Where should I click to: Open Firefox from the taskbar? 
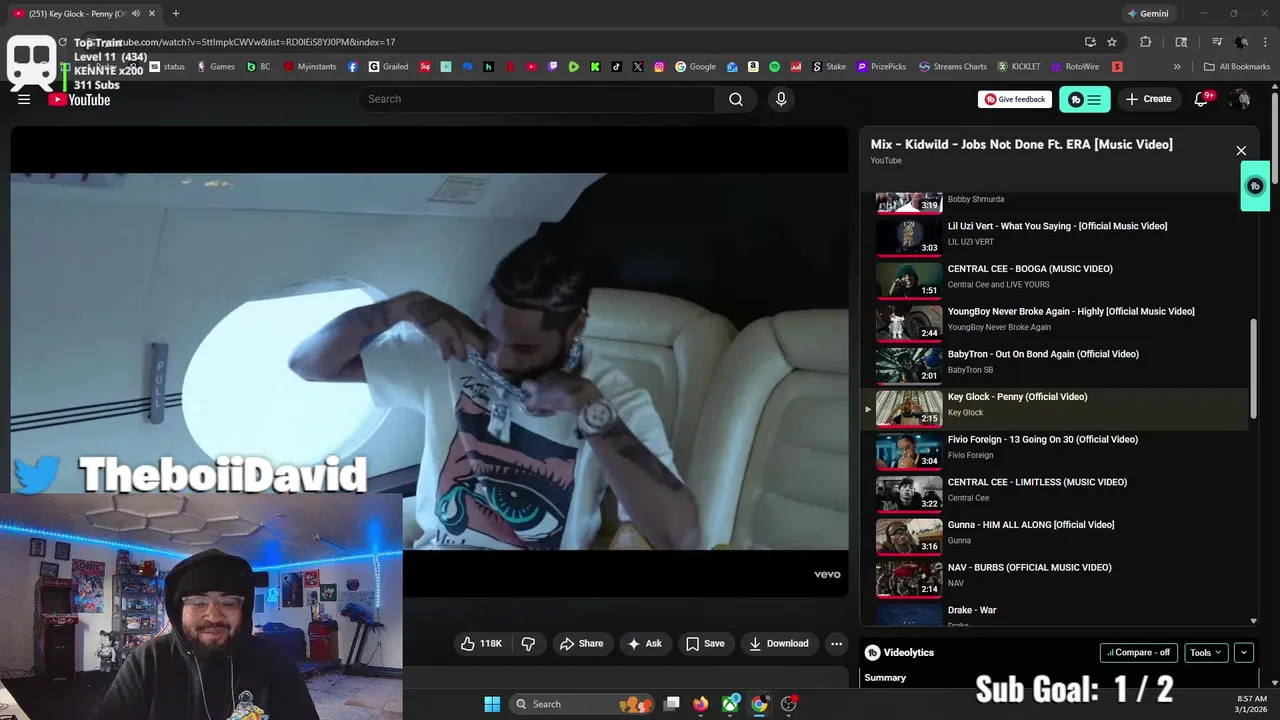[x=701, y=704]
